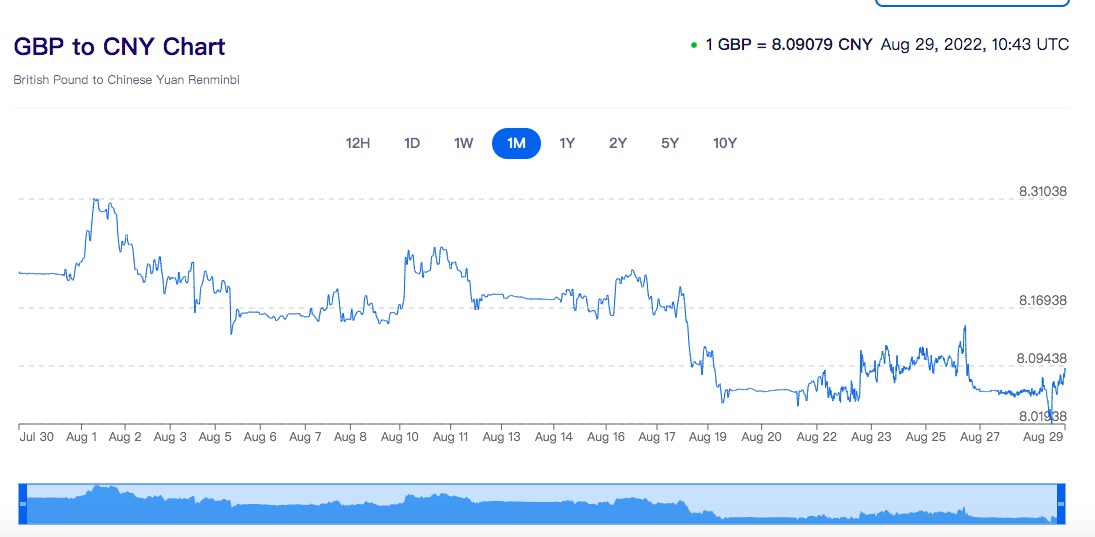Click the middle of the navigator overview chart
The image size is (1095, 537).
coord(542,505)
